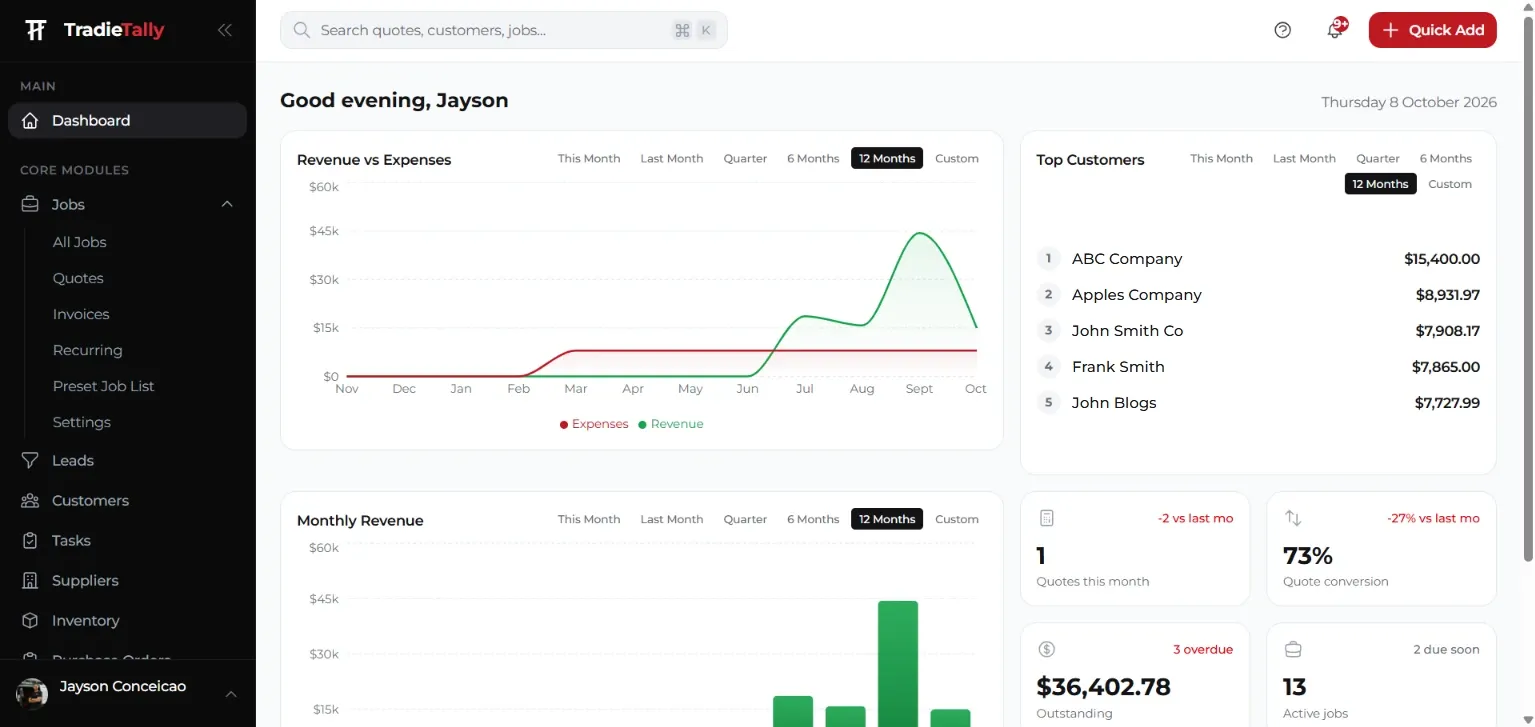Image resolution: width=1535 pixels, height=727 pixels.
Task: Open Custom range in Top Customers
Action: pos(1450,184)
